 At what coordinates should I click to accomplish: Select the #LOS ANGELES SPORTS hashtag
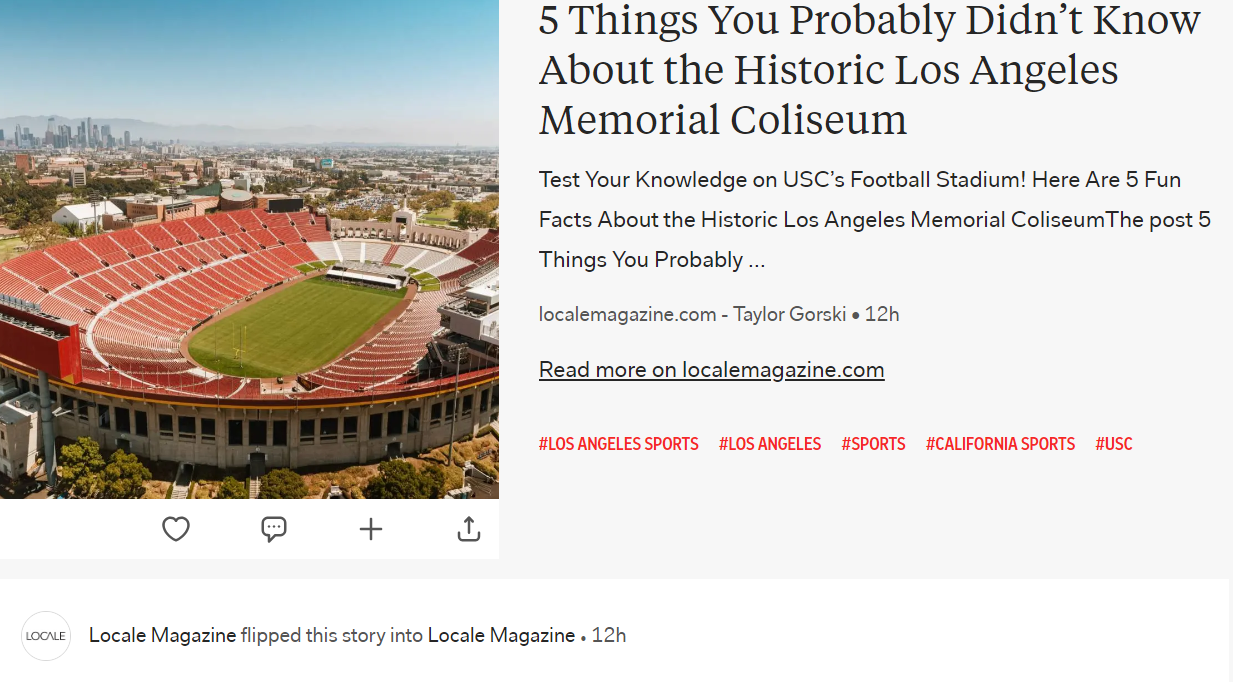point(618,444)
